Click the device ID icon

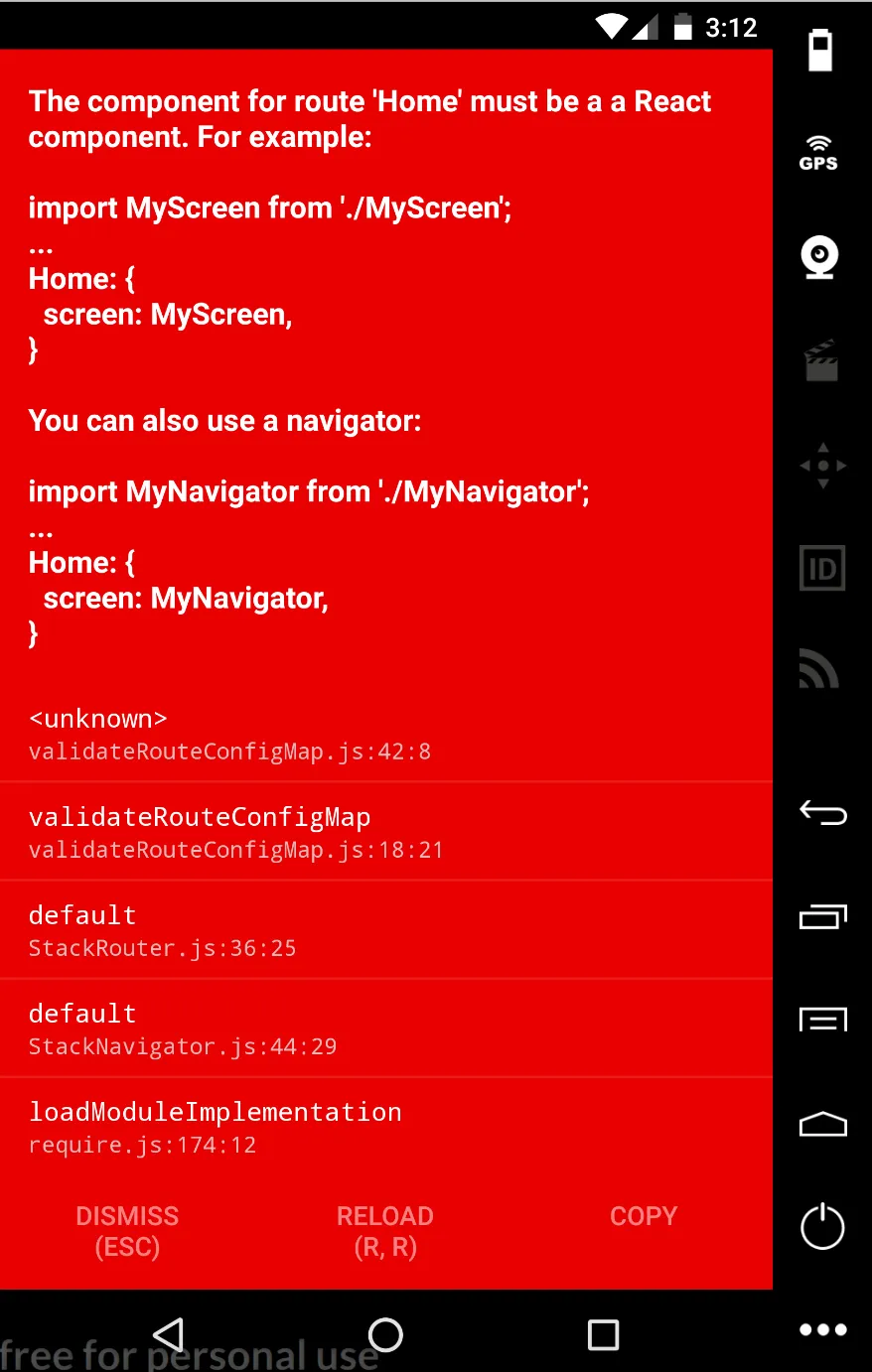pos(822,569)
